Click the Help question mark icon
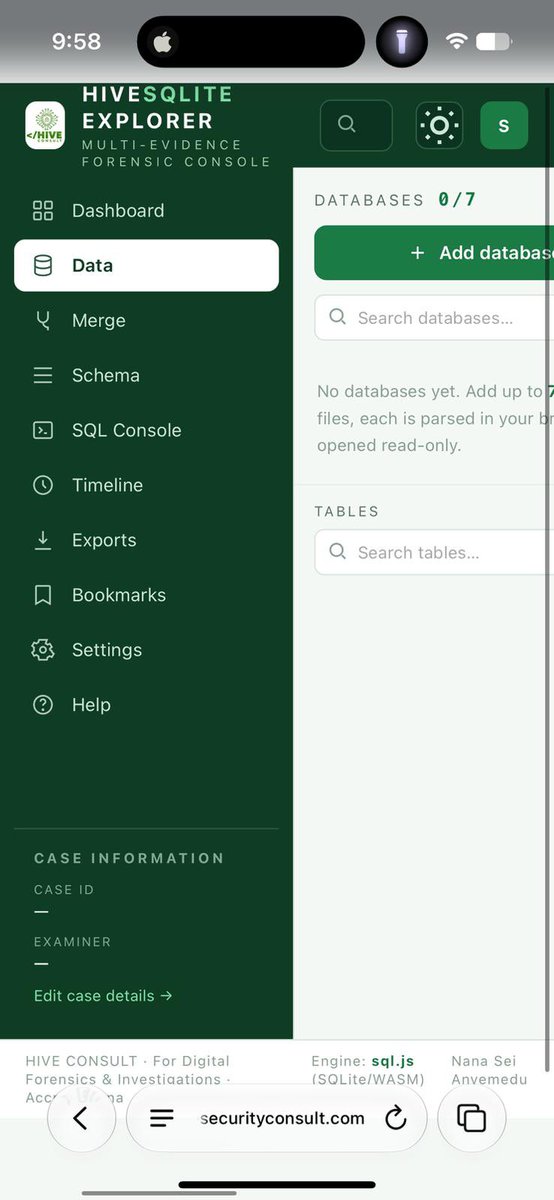This screenshot has height=1200, width=554. pyautogui.click(x=43, y=704)
